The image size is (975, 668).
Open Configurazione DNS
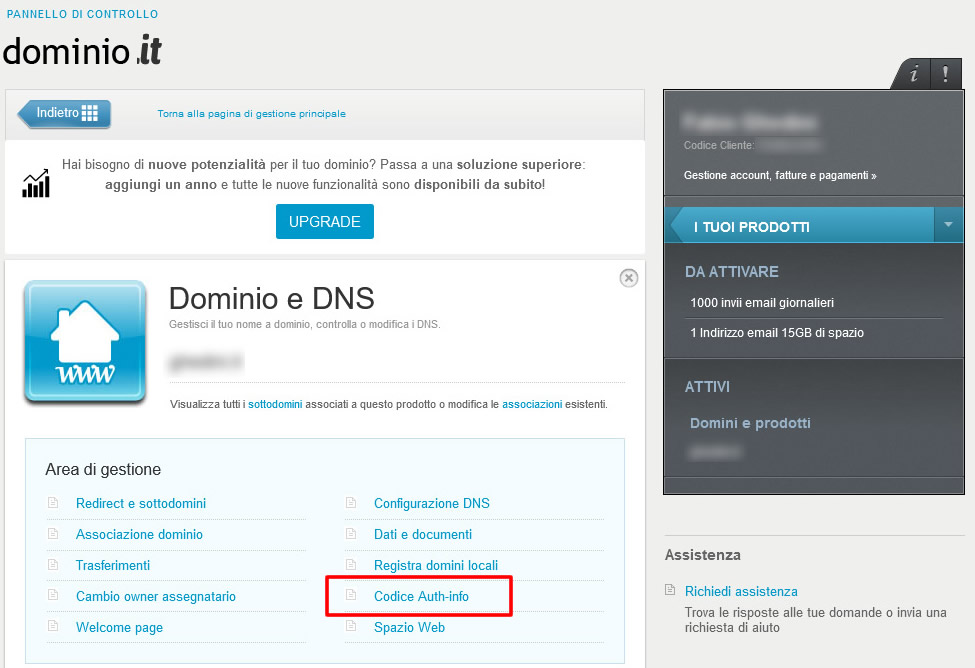[432, 503]
